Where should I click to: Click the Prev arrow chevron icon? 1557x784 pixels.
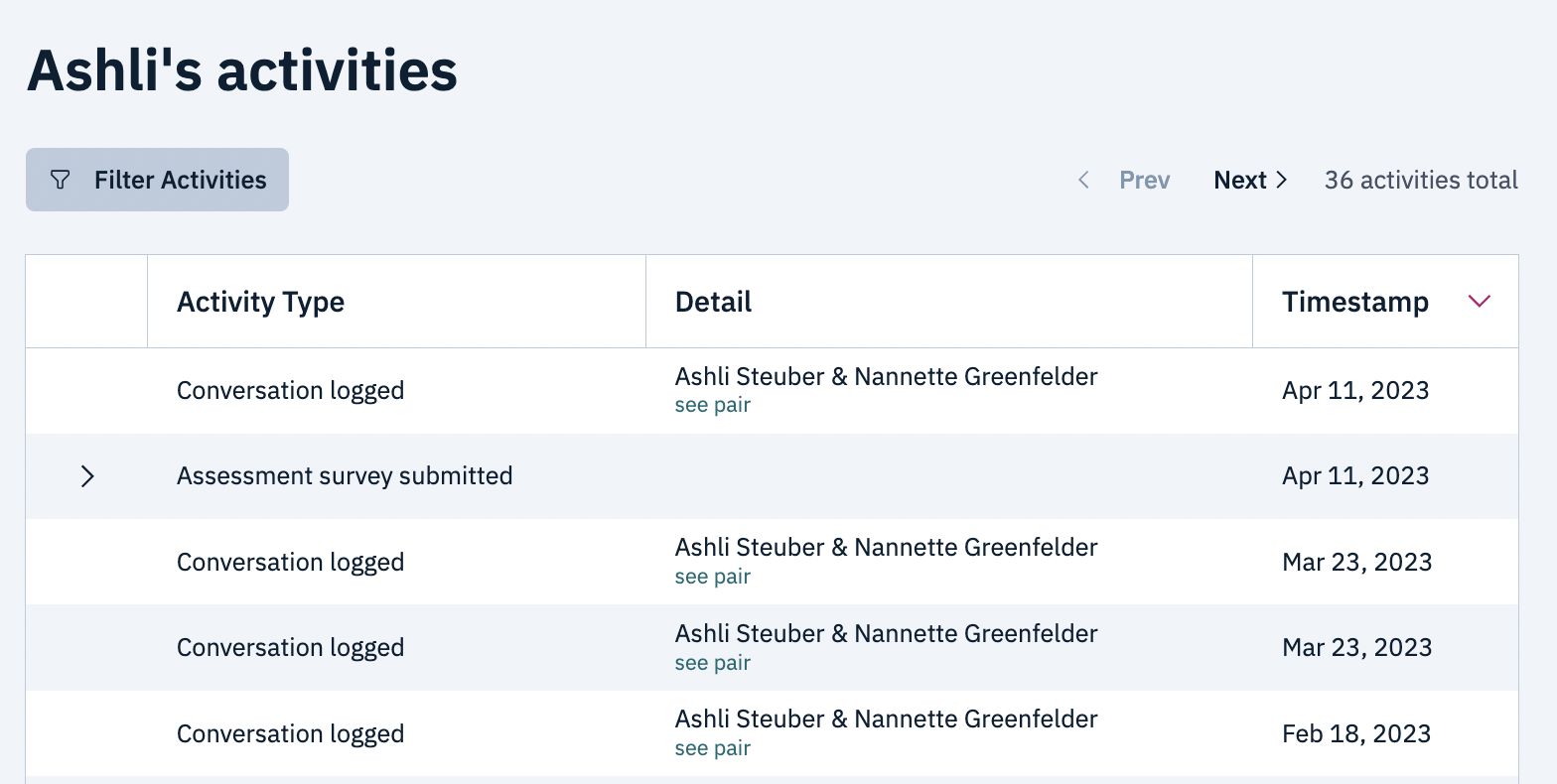(x=1082, y=180)
